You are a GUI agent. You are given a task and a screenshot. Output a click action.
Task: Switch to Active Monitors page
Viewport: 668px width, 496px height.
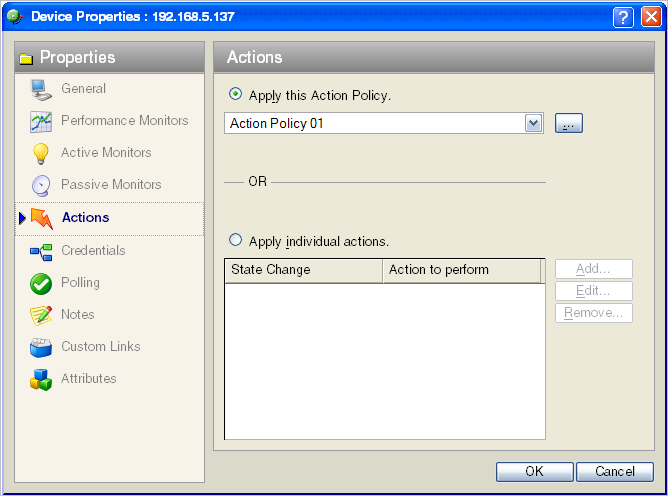coord(106,153)
